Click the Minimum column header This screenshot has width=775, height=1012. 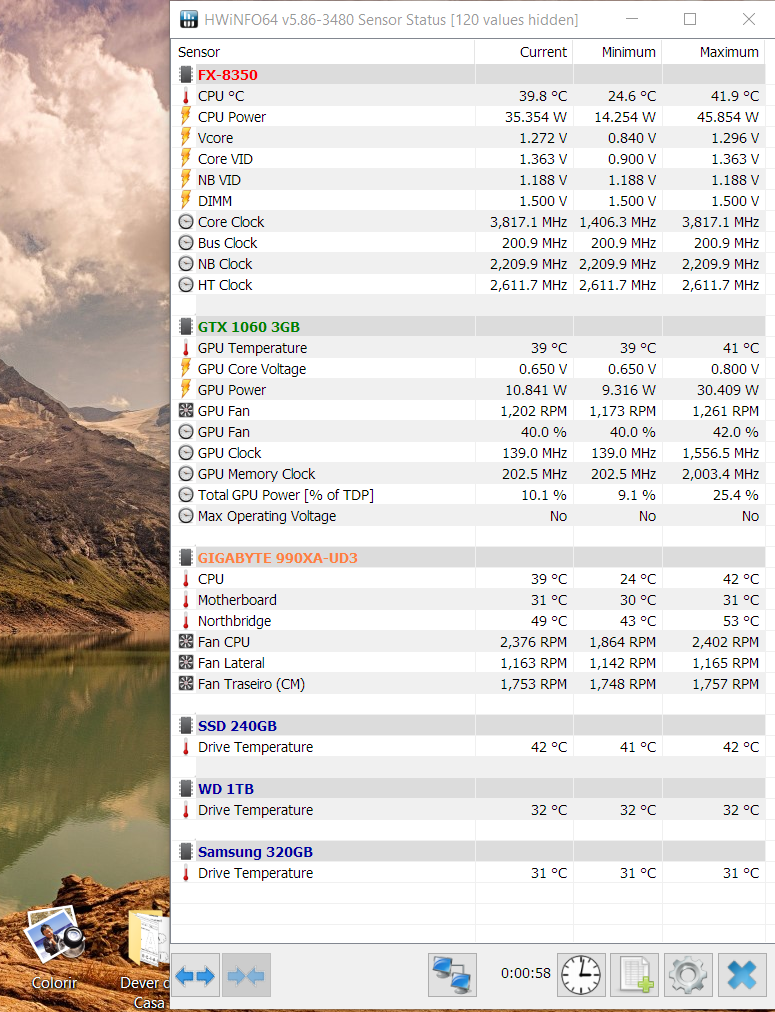point(618,52)
